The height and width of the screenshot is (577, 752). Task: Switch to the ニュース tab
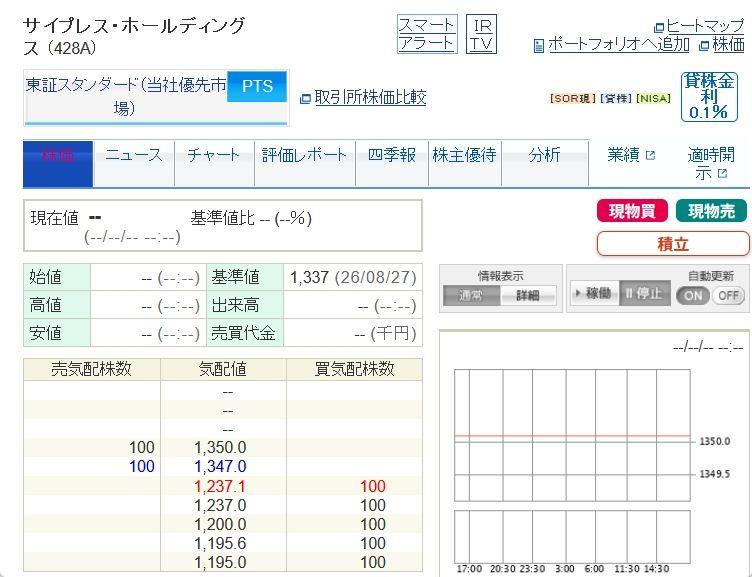134,164
